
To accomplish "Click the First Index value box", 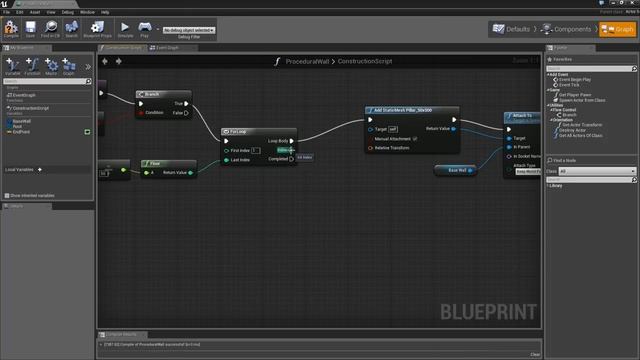I will click(x=256, y=151).
